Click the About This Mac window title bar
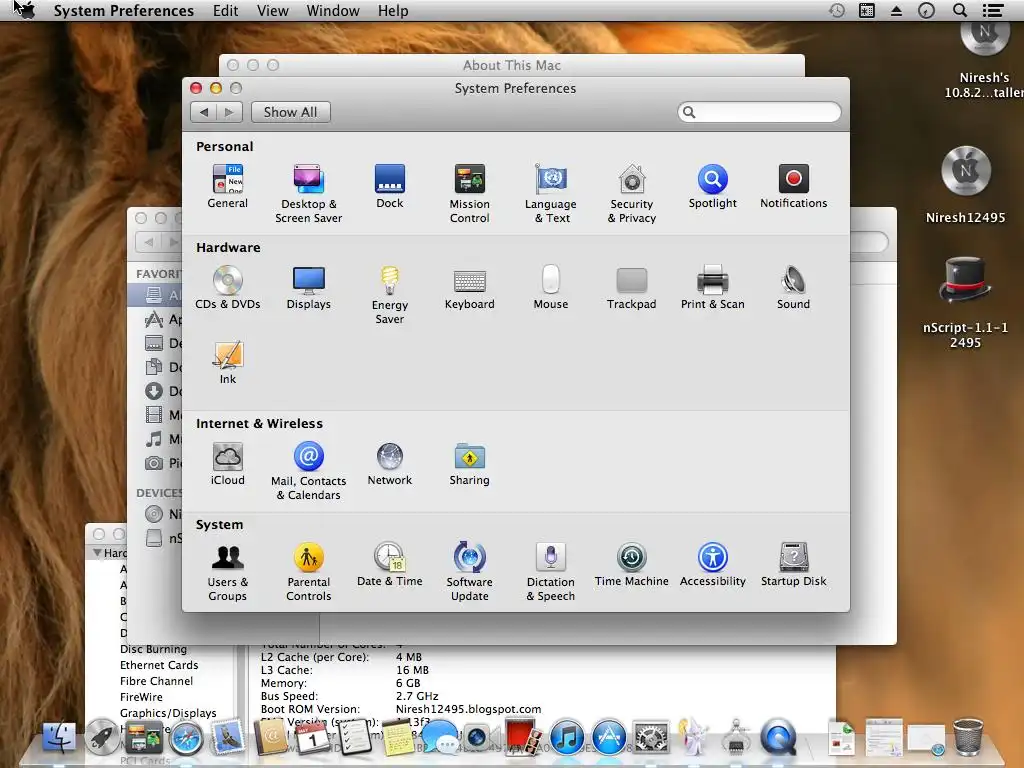 [x=512, y=65]
